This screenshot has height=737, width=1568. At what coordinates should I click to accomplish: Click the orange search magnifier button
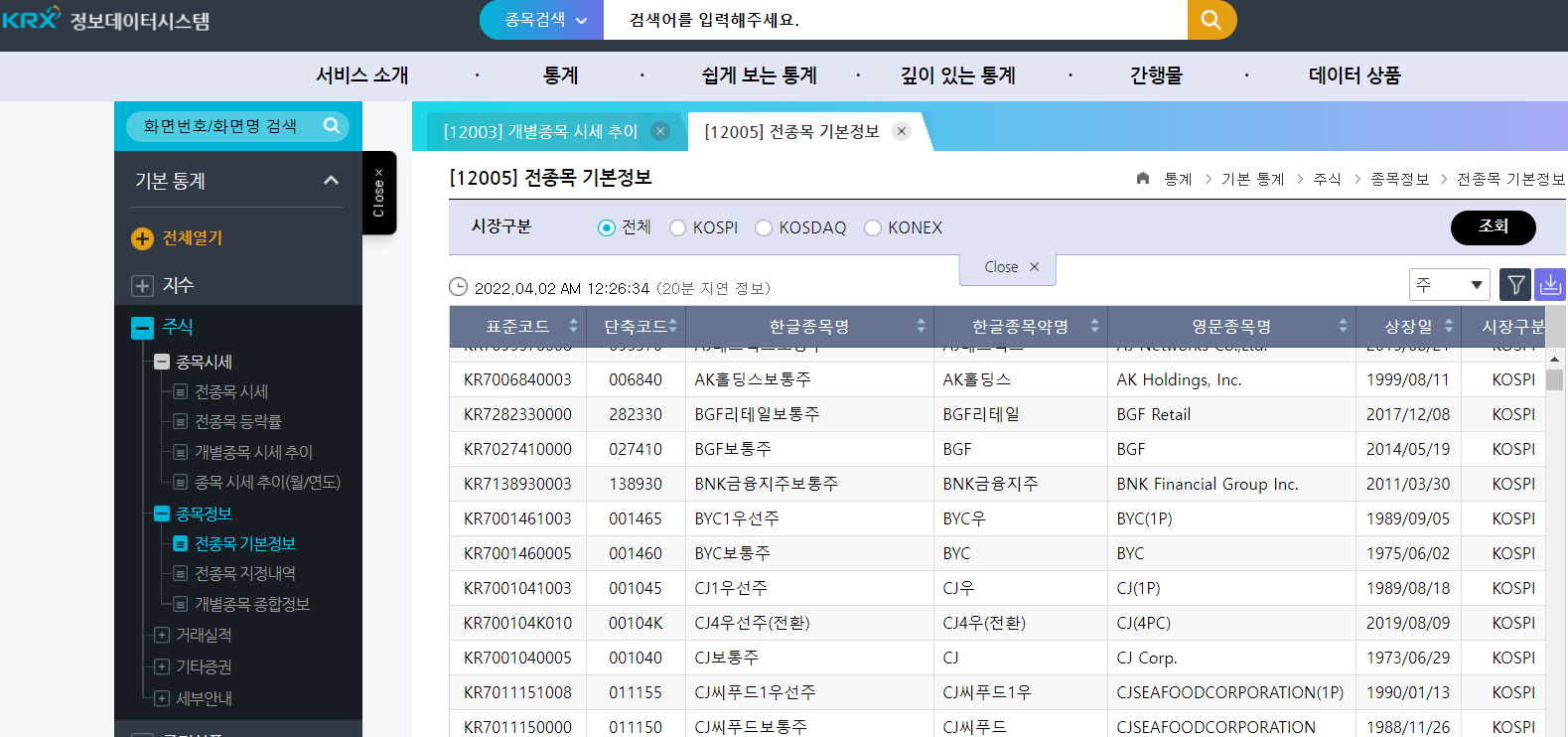point(1212,20)
